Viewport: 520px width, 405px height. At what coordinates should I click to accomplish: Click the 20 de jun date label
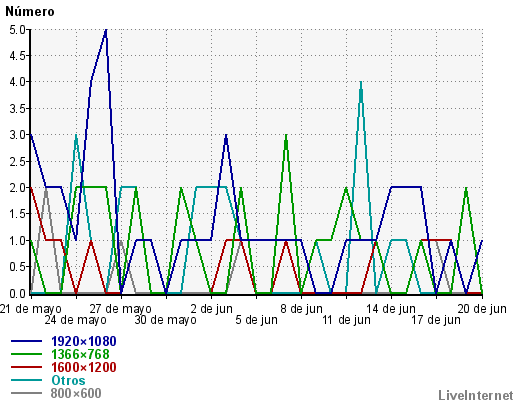[482, 309]
